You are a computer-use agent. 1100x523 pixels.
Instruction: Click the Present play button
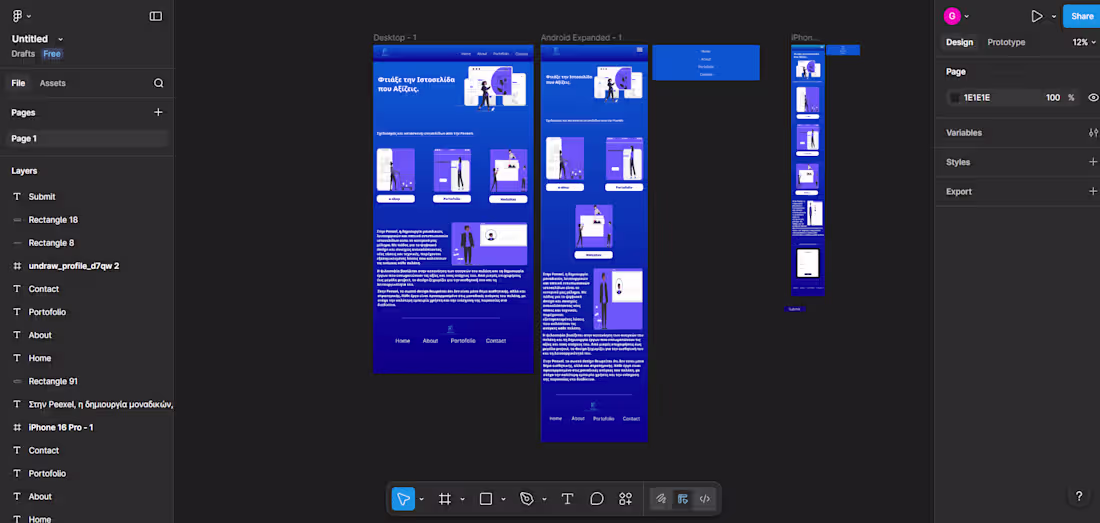point(1037,16)
